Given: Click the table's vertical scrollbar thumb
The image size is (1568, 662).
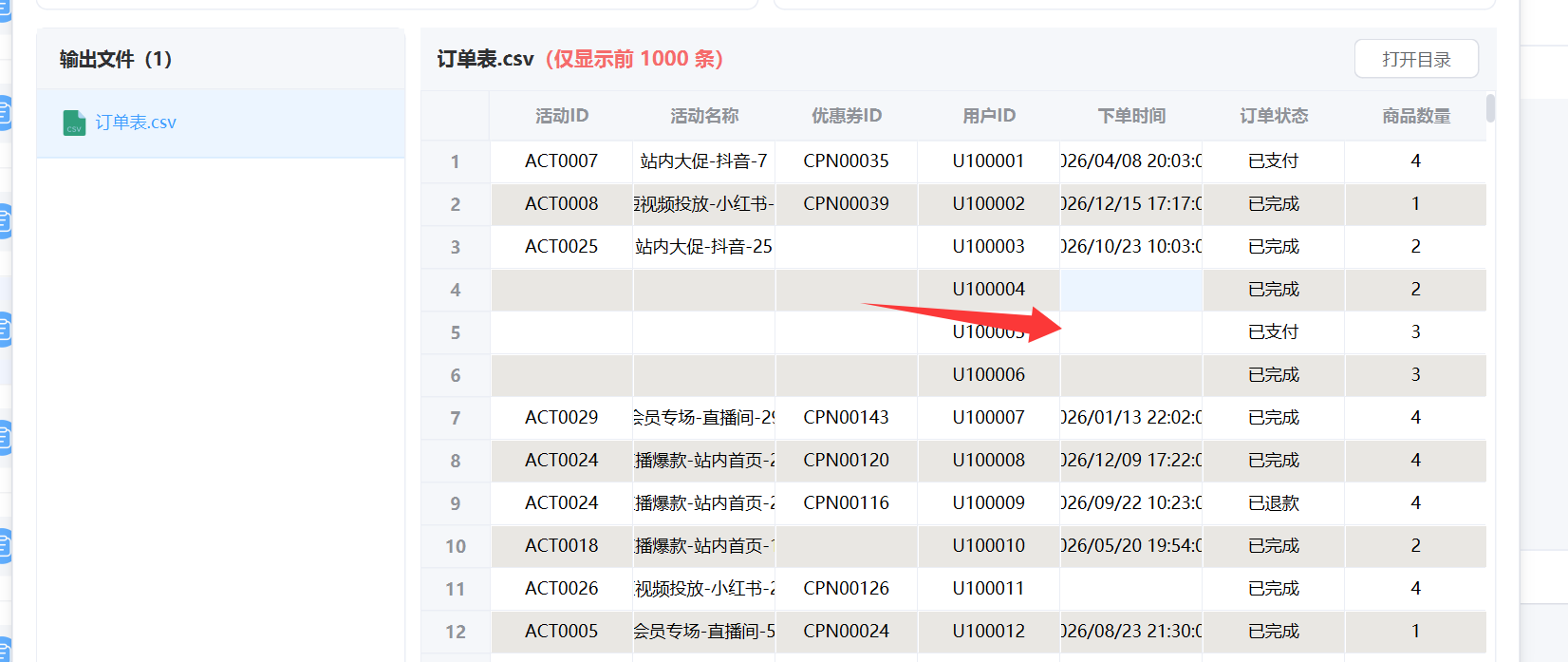Looking at the screenshot, I should (x=1490, y=108).
